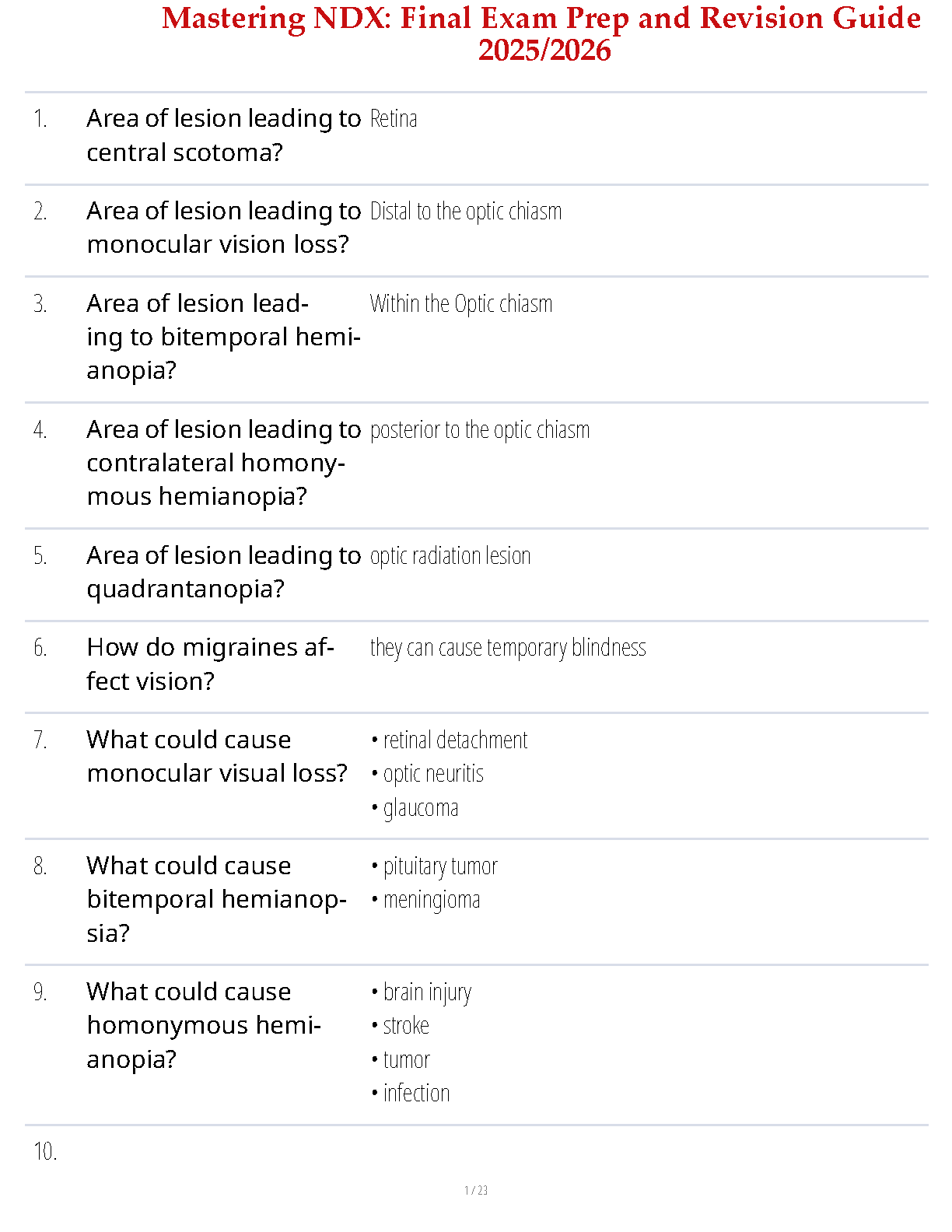Click the bitemporal hemianopia lesion question

click(x=223, y=337)
